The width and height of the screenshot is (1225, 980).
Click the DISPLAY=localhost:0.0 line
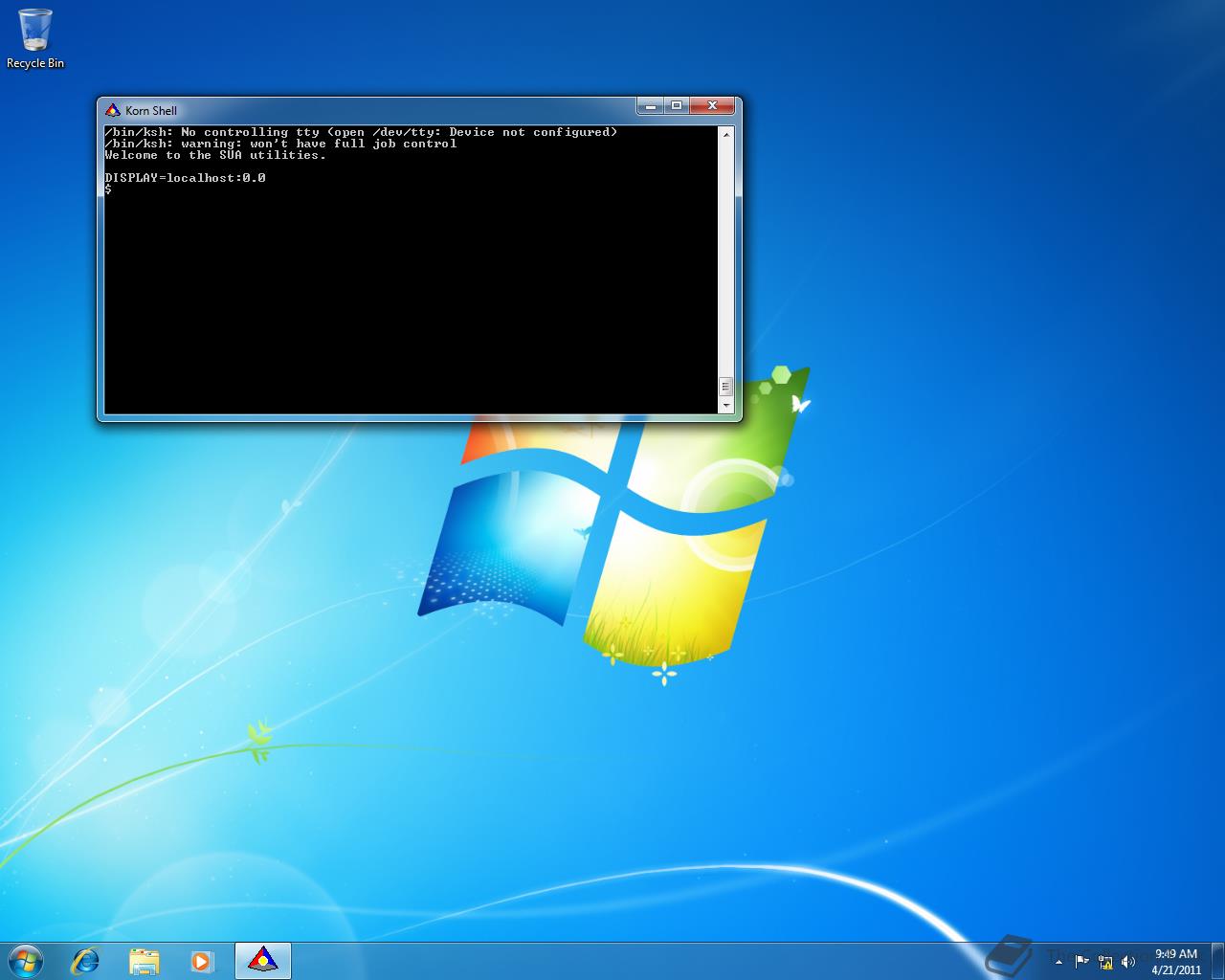(185, 178)
